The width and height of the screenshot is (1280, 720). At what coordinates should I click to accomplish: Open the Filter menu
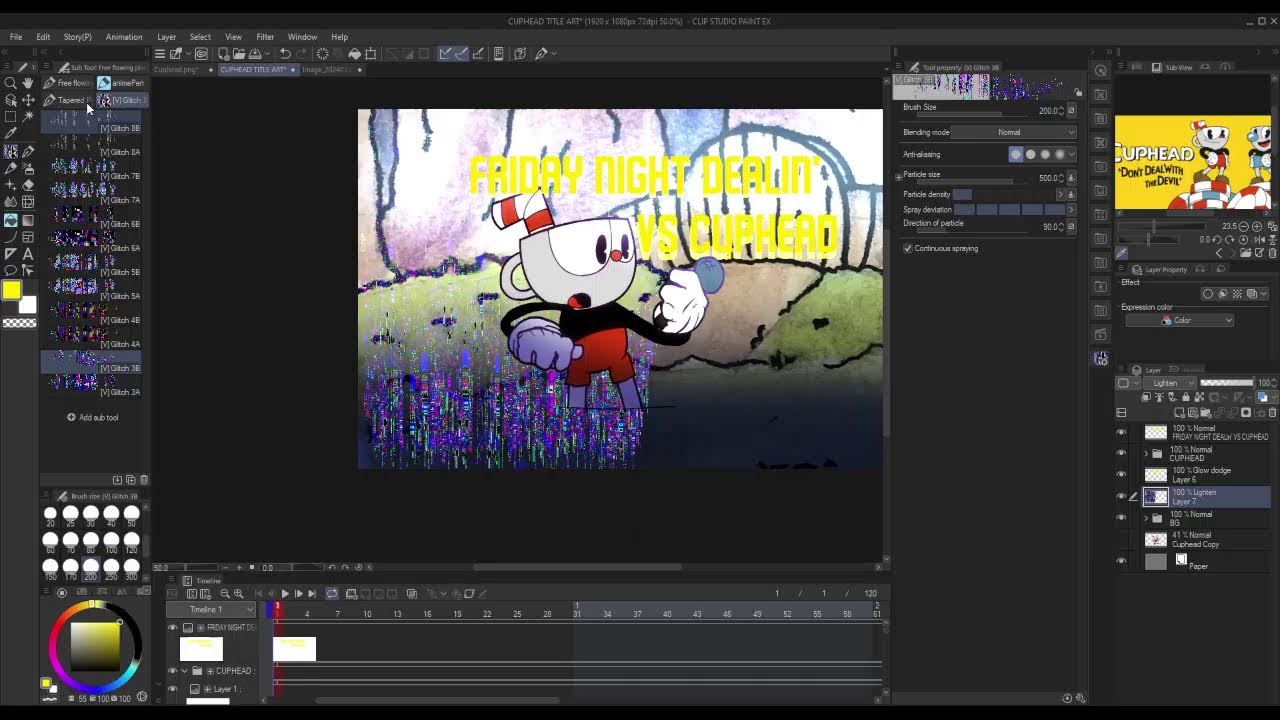(x=265, y=37)
